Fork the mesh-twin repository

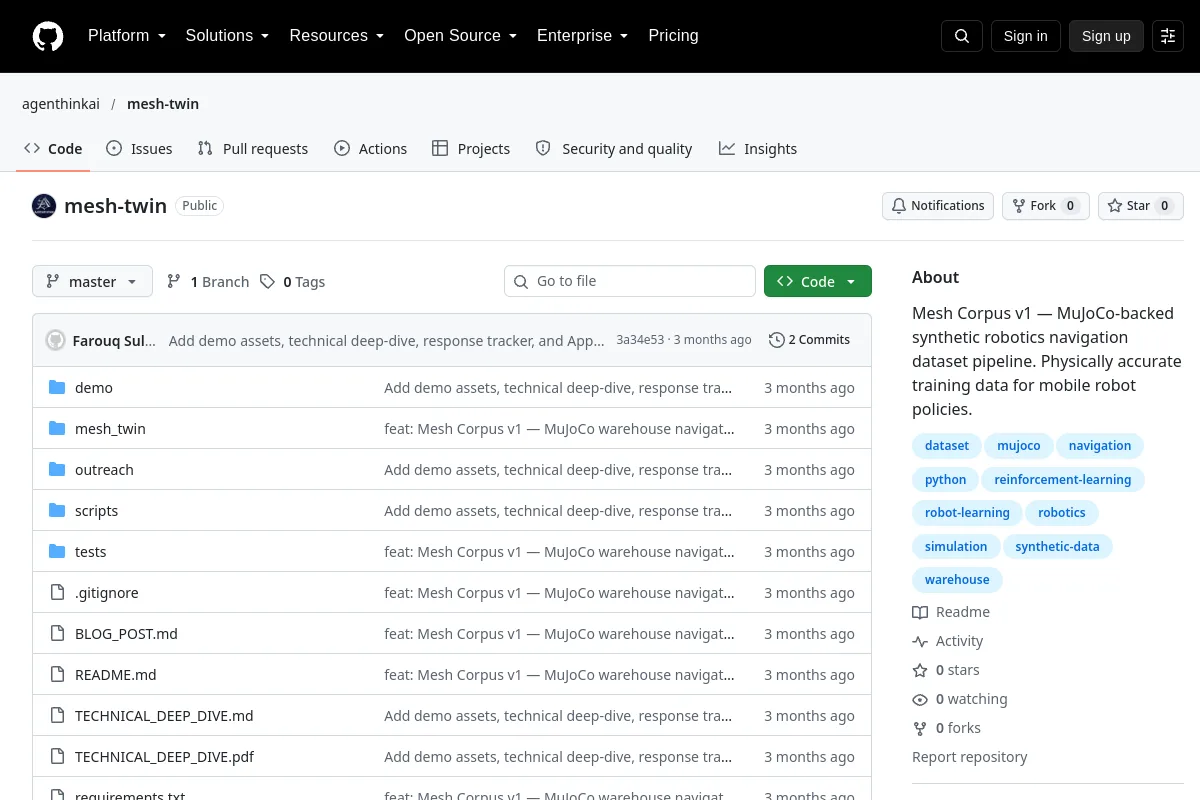pyautogui.click(x=1046, y=206)
